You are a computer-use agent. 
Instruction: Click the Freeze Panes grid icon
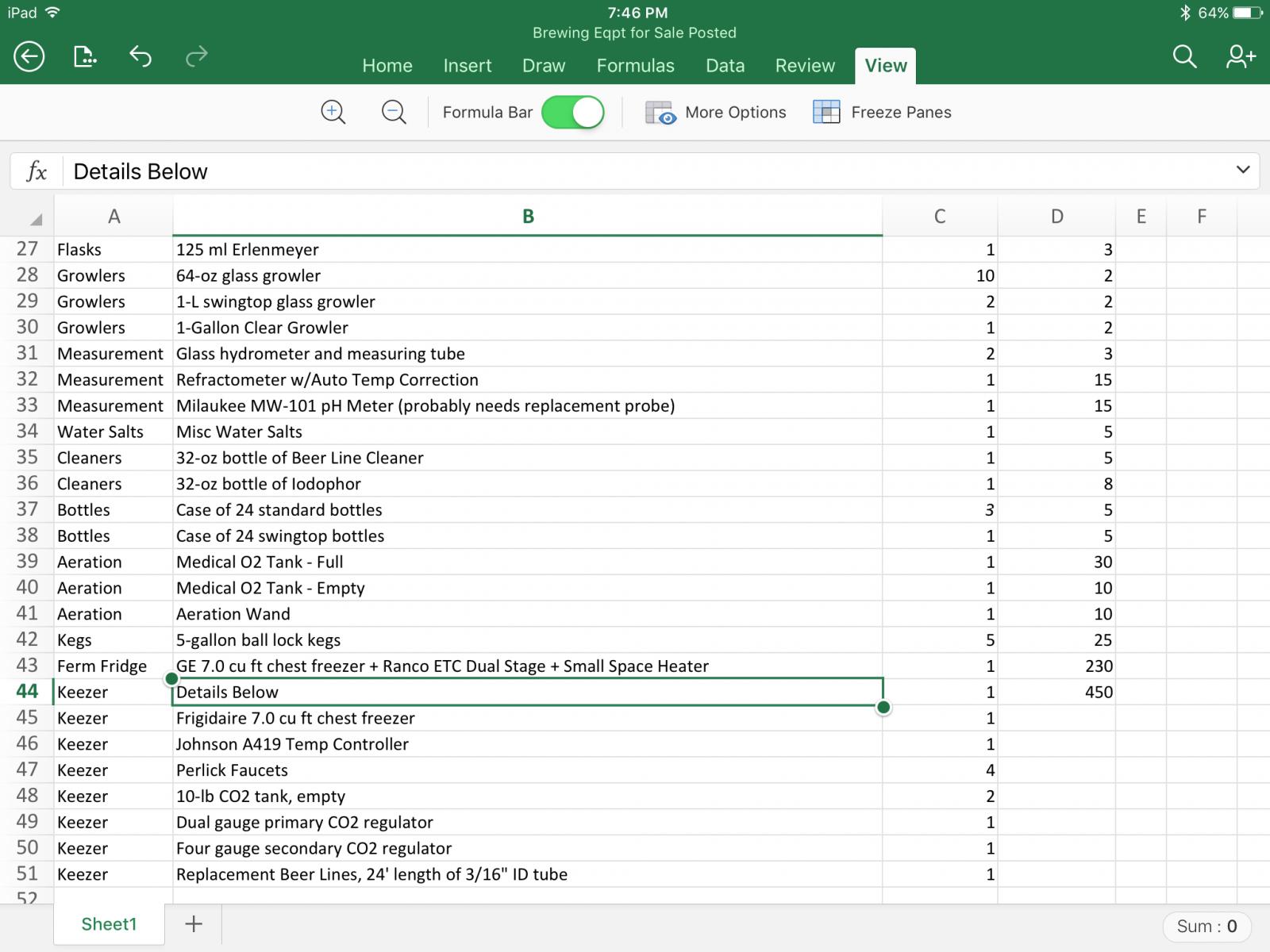click(x=826, y=112)
